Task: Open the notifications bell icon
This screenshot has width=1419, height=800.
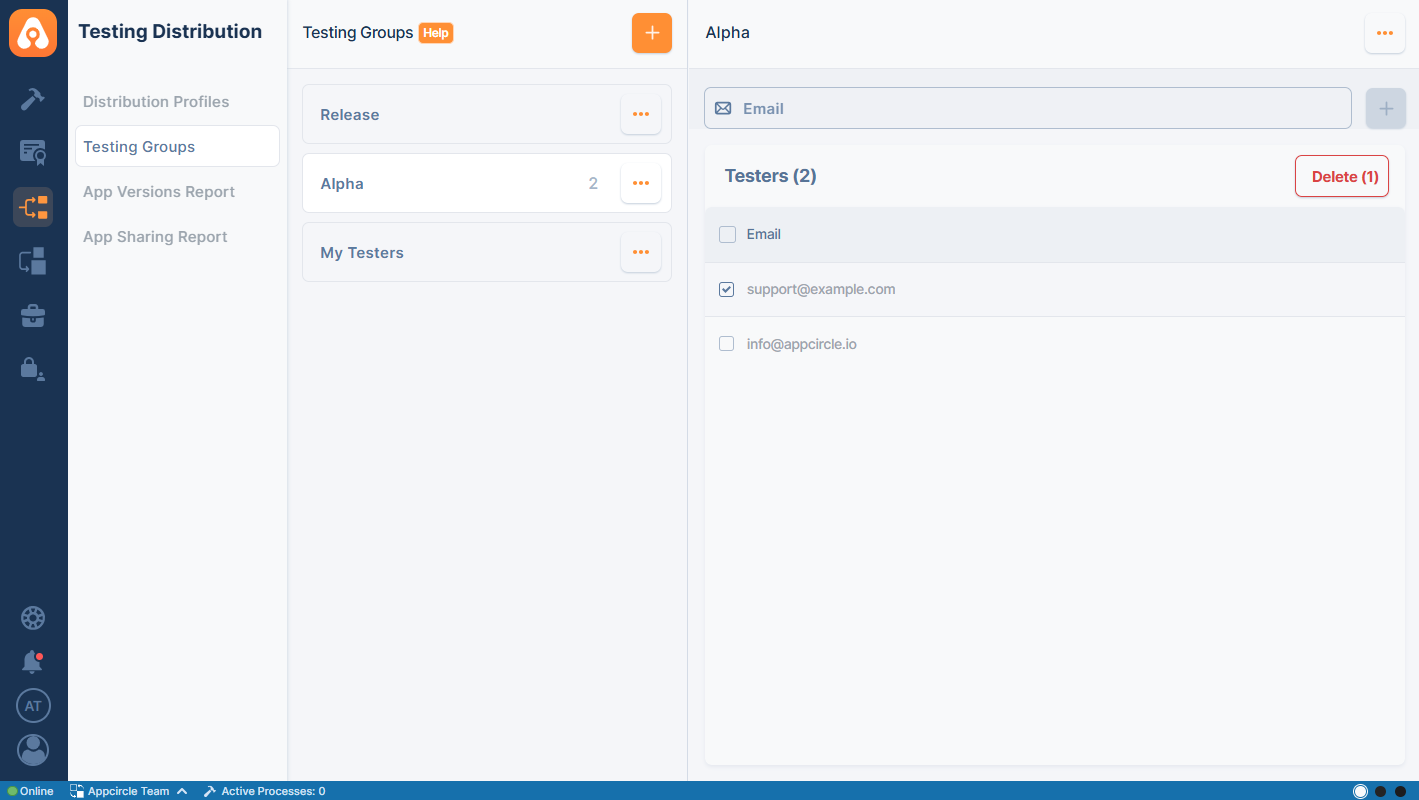Action: point(33,662)
